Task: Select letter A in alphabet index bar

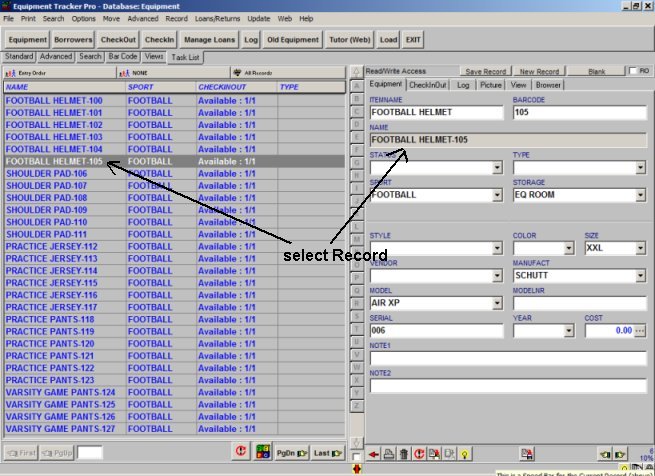Action: 357,85
